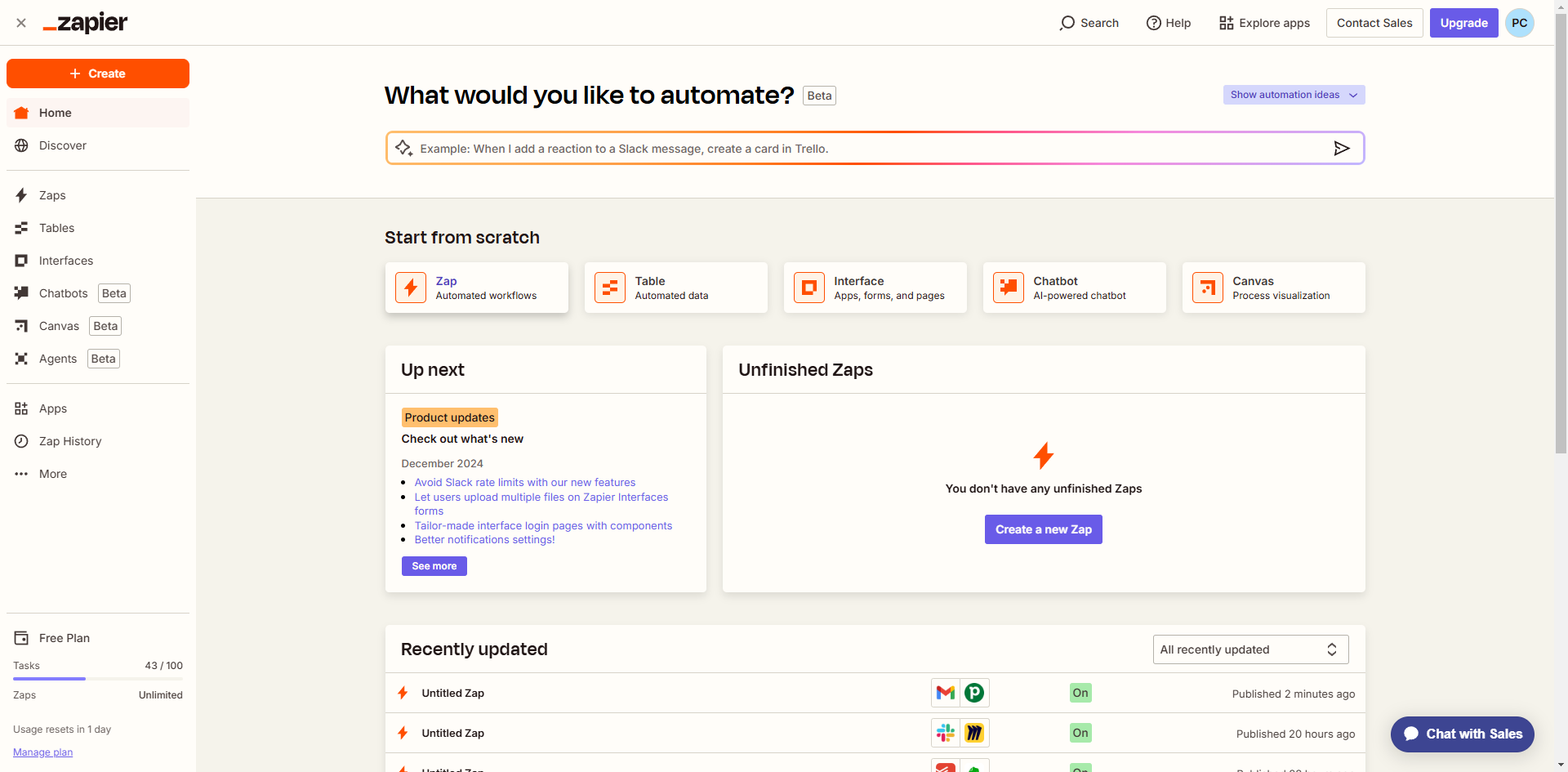
Task: Go to Zap History in sidebar
Action: point(70,441)
